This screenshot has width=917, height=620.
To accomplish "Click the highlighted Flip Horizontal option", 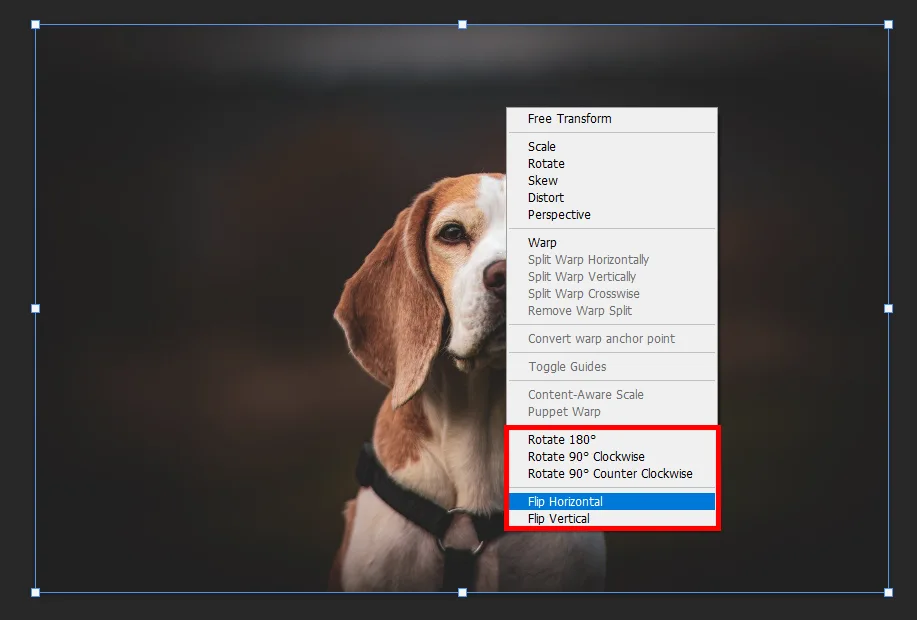I will 612,502.
